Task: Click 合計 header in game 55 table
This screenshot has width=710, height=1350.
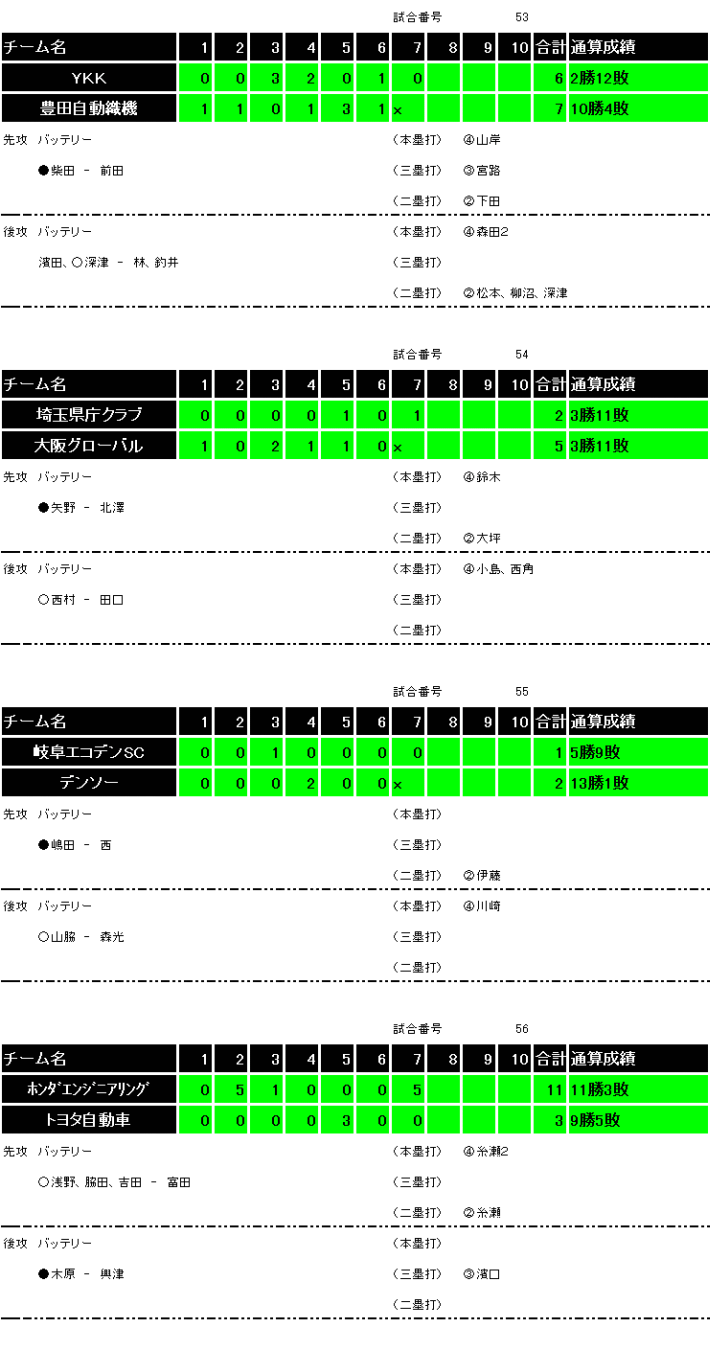Action: coord(550,721)
